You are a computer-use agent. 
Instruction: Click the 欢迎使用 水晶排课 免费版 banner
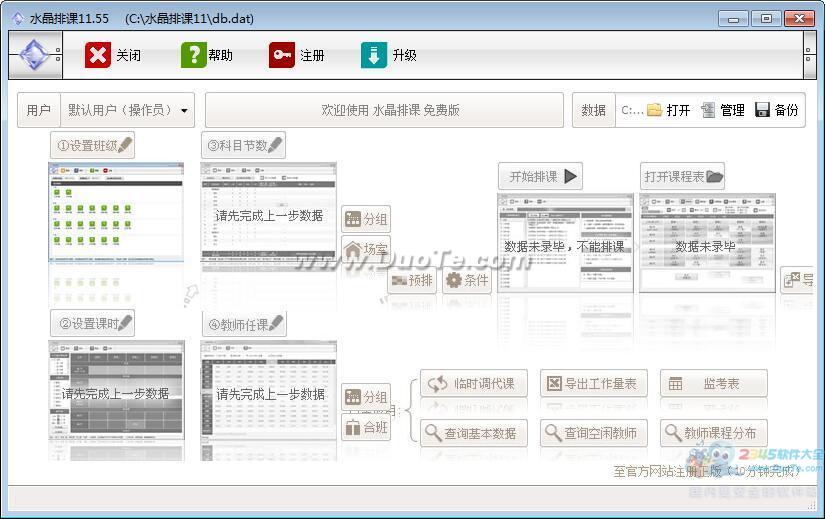(x=385, y=110)
